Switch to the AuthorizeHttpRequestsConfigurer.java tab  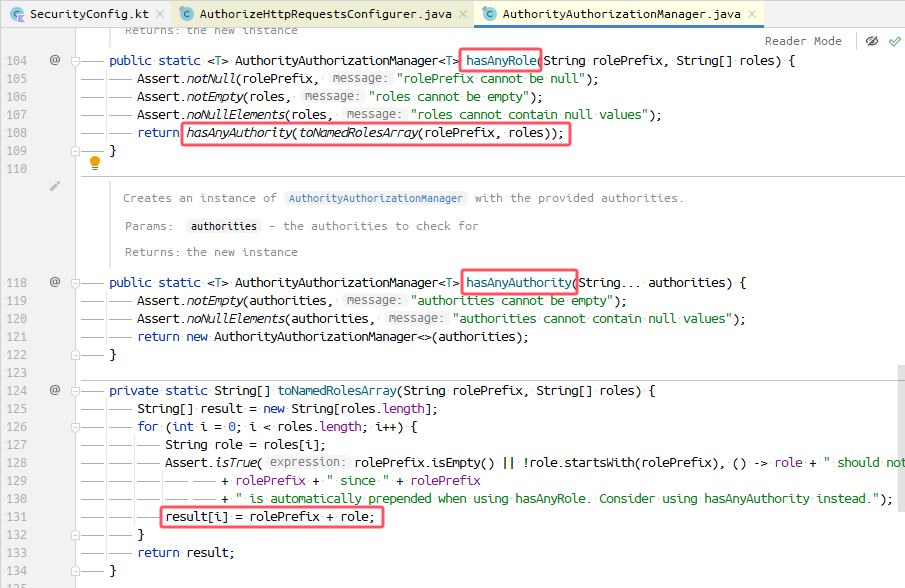pyautogui.click(x=326, y=14)
